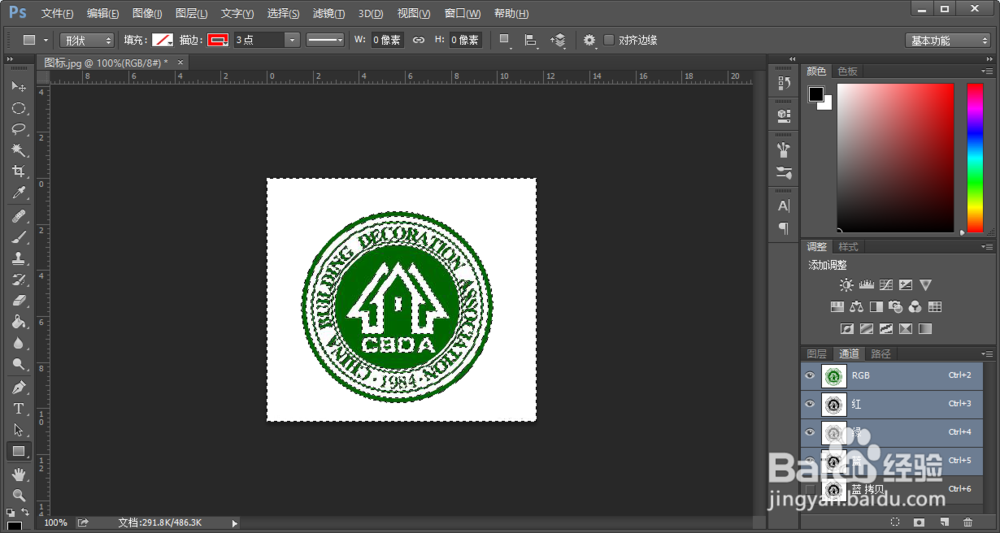This screenshot has width=1000, height=533.
Task: Open the stroke line style dropdown
Action: pos(325,40)
